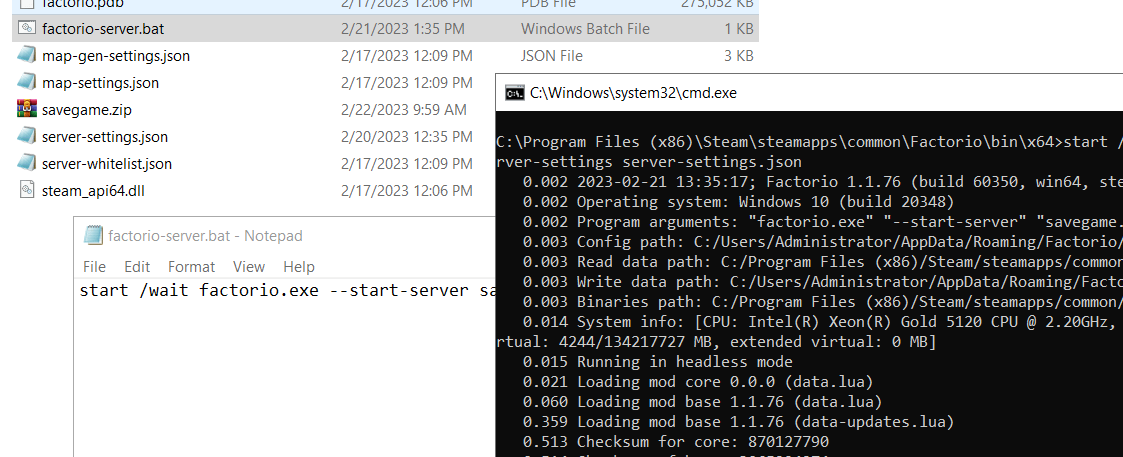
Task: Open the Help menu in Notepad
Action: [x=299, y=266]
